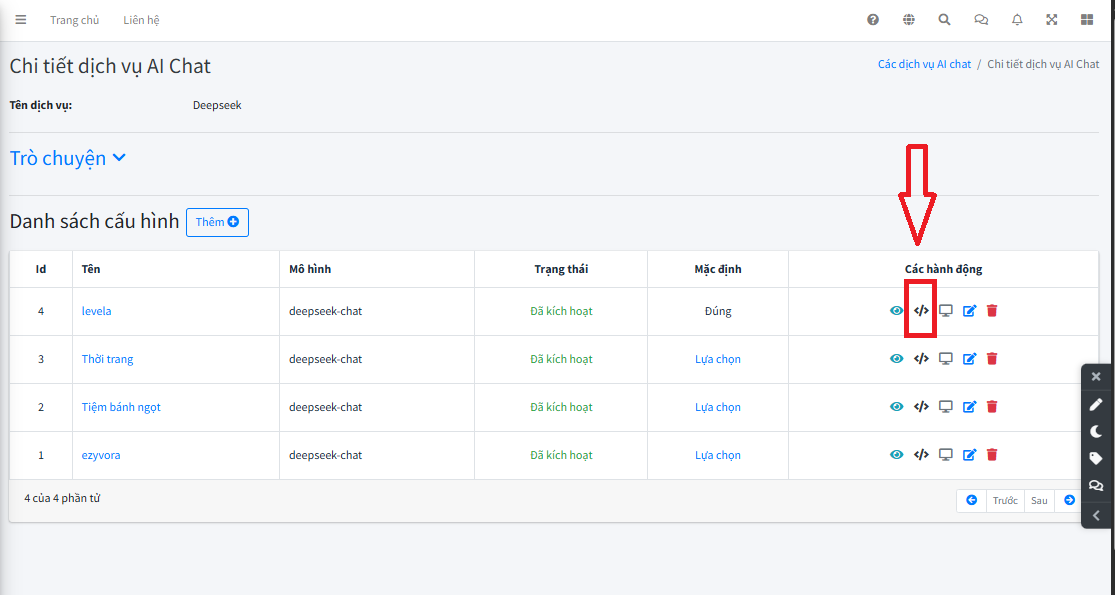Open the search magnifier icon

click(944, 20)
